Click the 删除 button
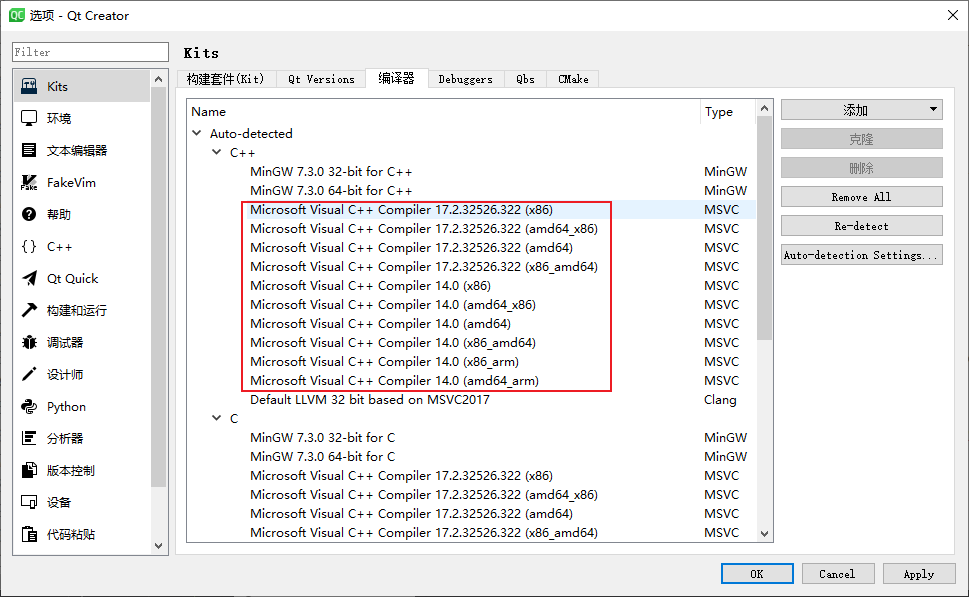 [861, 168]
